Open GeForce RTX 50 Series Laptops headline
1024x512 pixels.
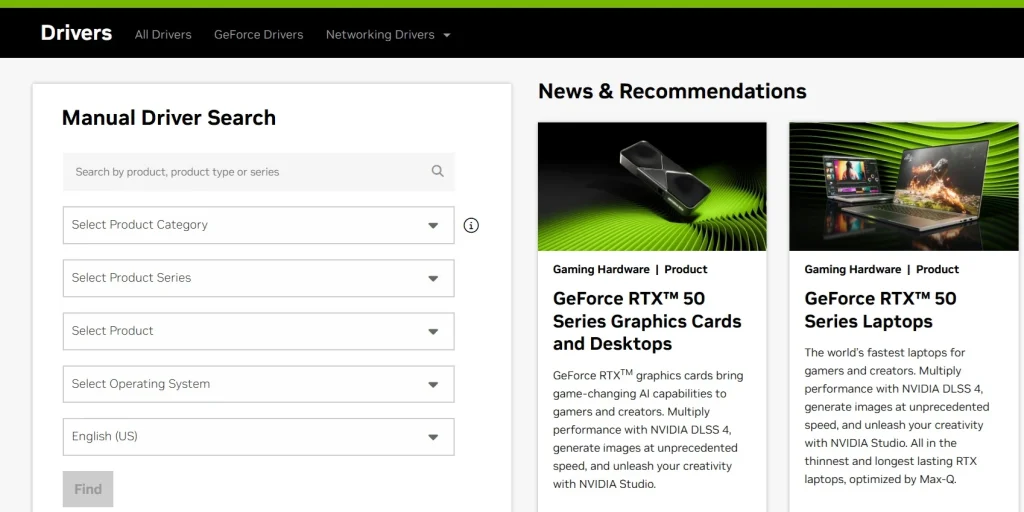point(880,310)
